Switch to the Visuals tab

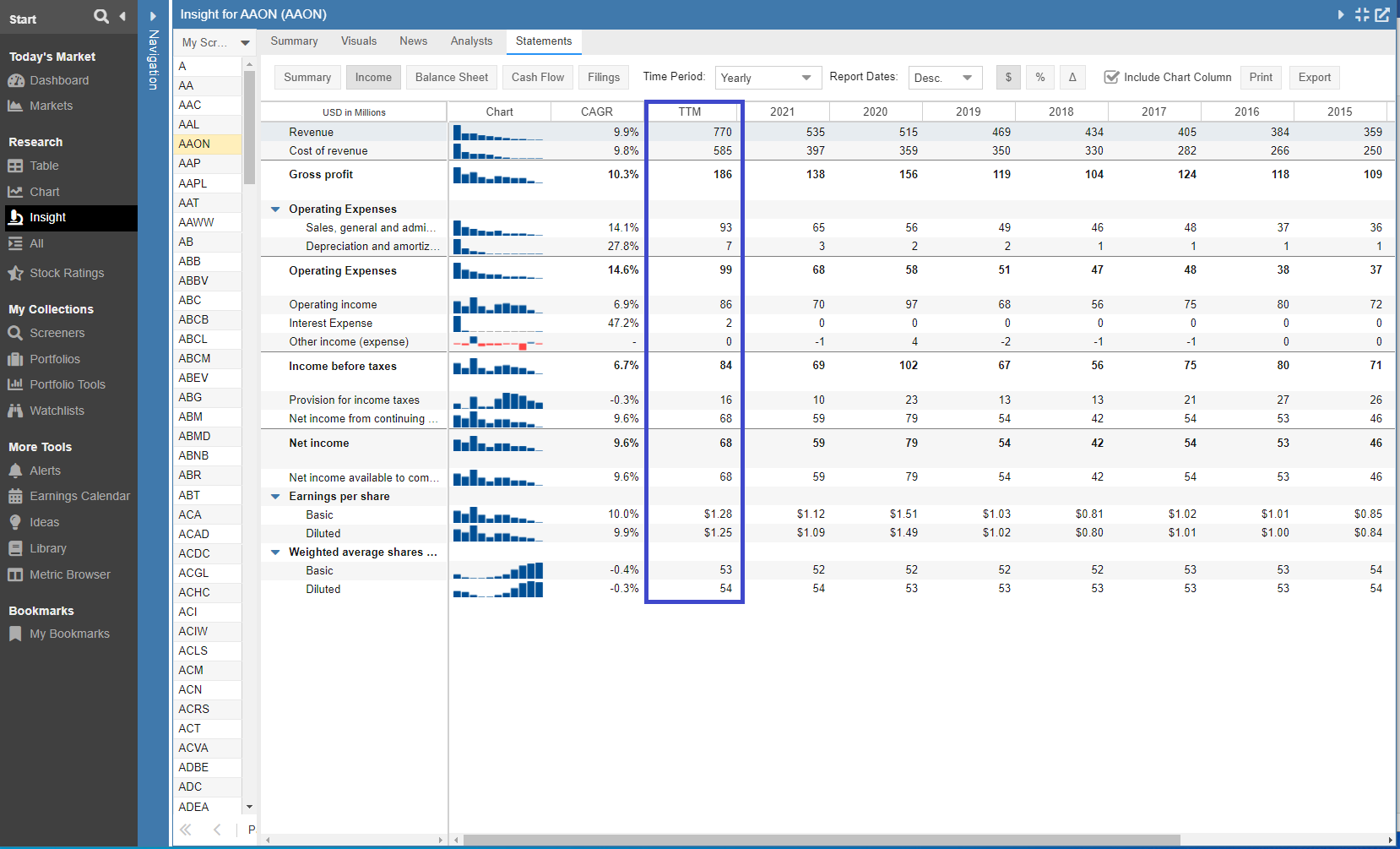359,41
